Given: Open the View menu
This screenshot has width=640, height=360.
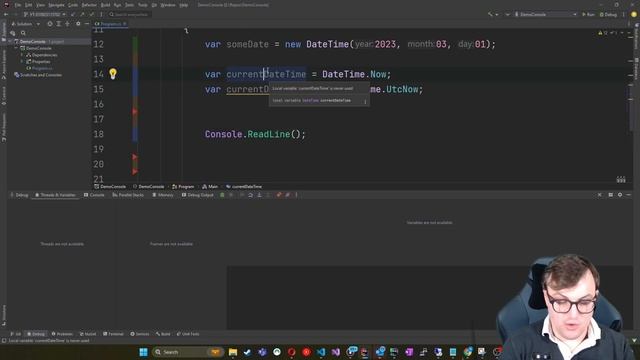Looking at the screenshot, I should coord(40,5).
